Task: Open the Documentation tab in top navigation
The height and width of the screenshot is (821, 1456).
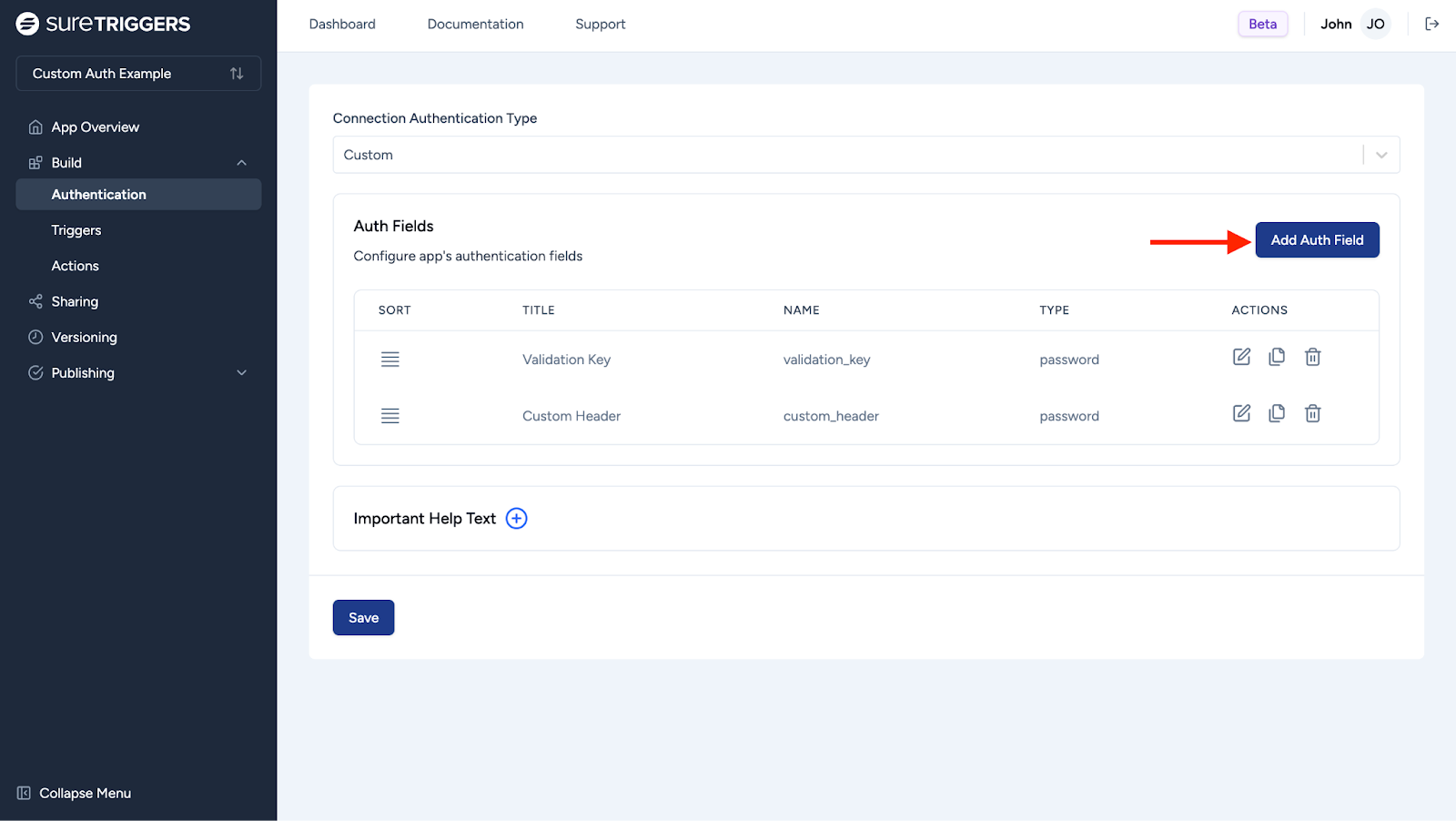Action: click(x=475, y=25)
